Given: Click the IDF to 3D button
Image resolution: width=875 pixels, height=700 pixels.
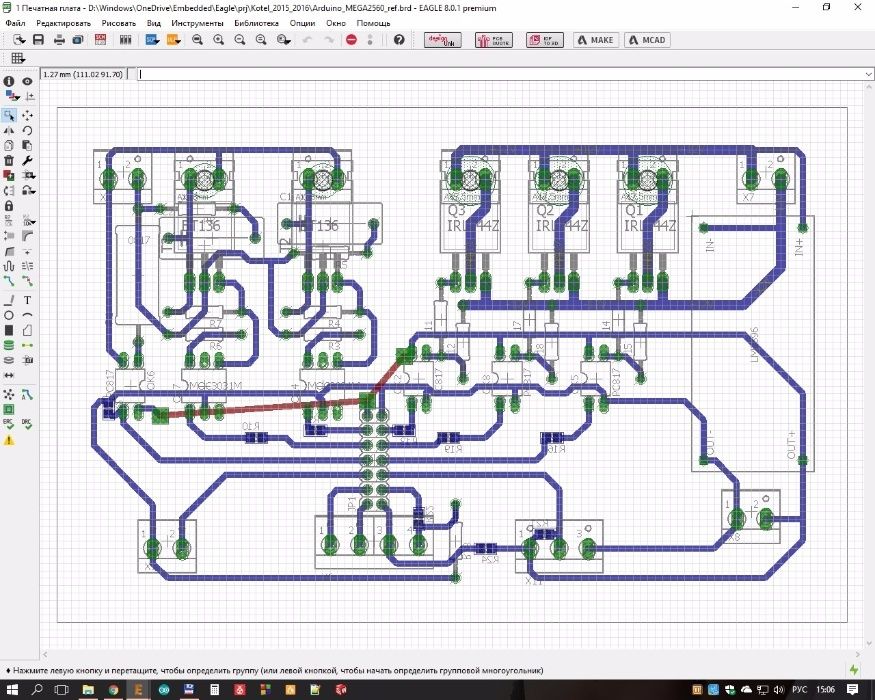Looking at the screenshot, I should point(545,40).
